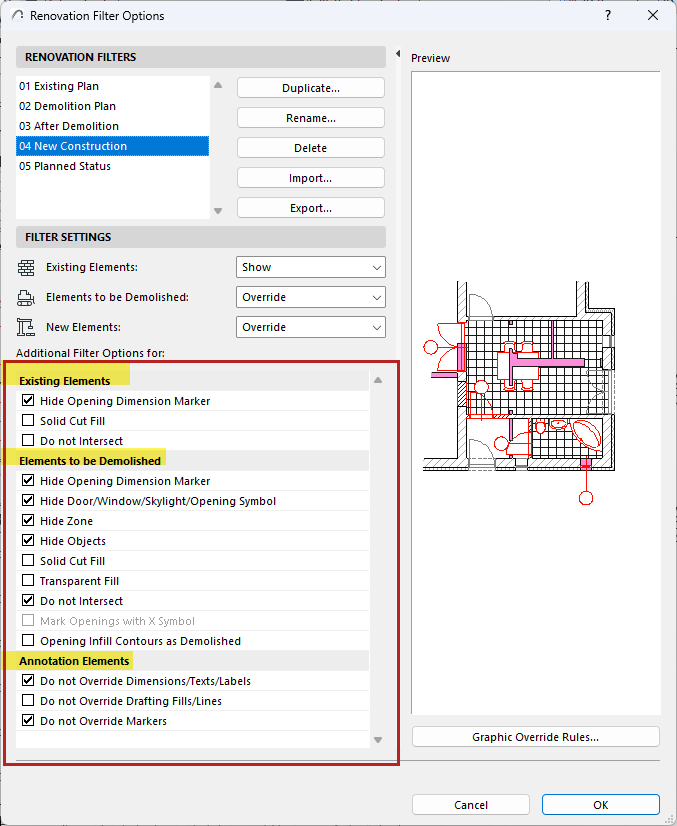The height and width of the screenshot is (826, 677).
Task: Enable the Transparent Fill checkbox
Action: [28, 581]
